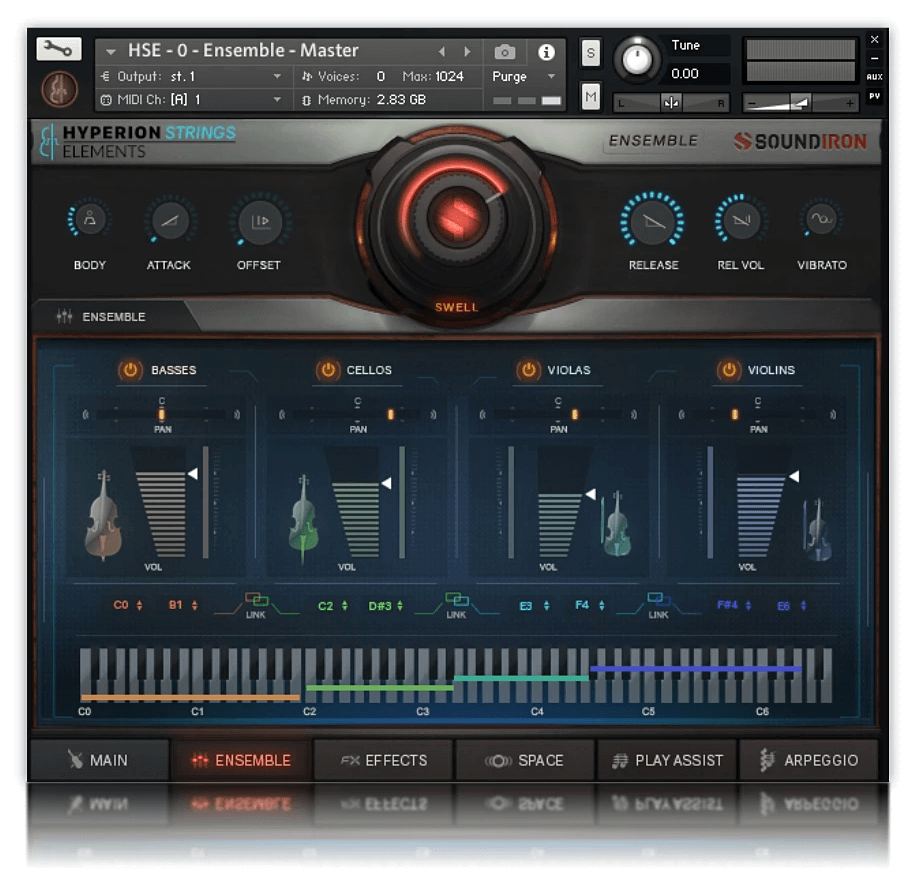The width and height of the screenshot is (911, 885).
Task: Switch to the EFFECTS tab
Action: (x=382, y=760)
